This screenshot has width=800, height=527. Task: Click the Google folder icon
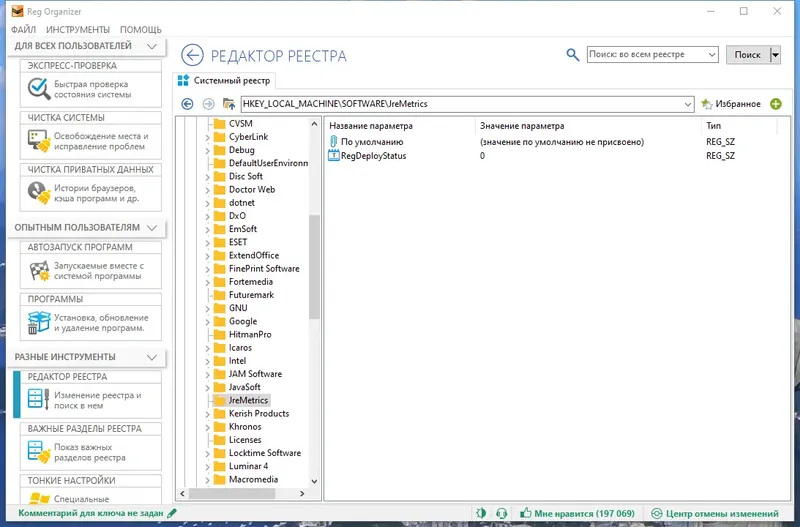pyautogui.click(x=219, y=321)
